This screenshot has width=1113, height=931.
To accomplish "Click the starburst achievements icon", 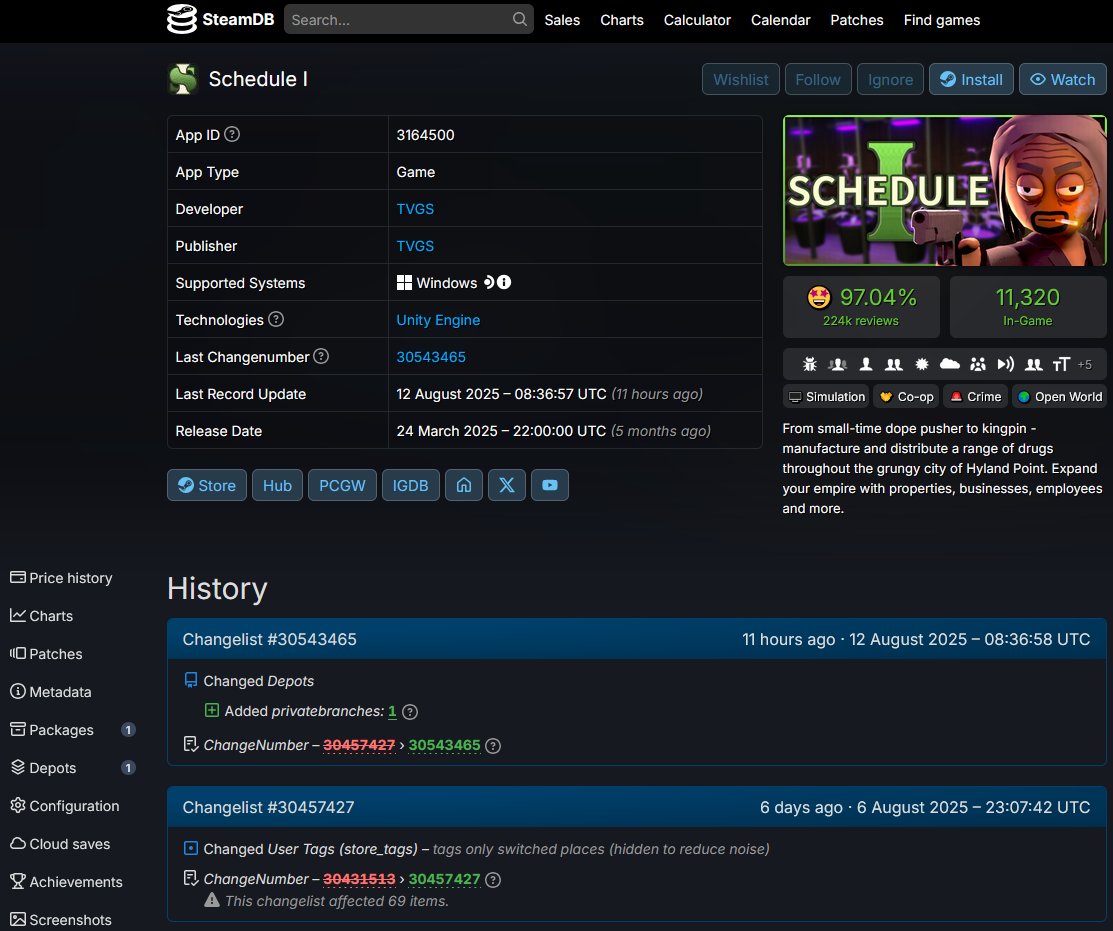I will coord(921,365).
